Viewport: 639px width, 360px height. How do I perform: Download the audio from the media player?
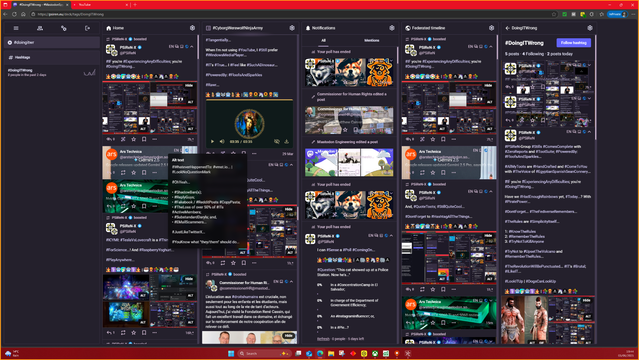pos(286,141)
